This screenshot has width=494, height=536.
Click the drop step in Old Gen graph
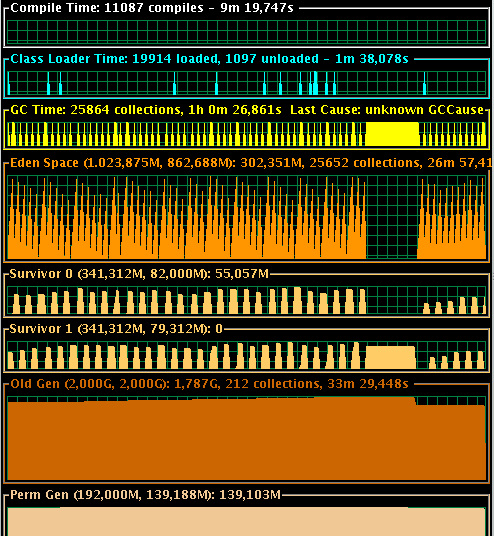click(416, 401)
